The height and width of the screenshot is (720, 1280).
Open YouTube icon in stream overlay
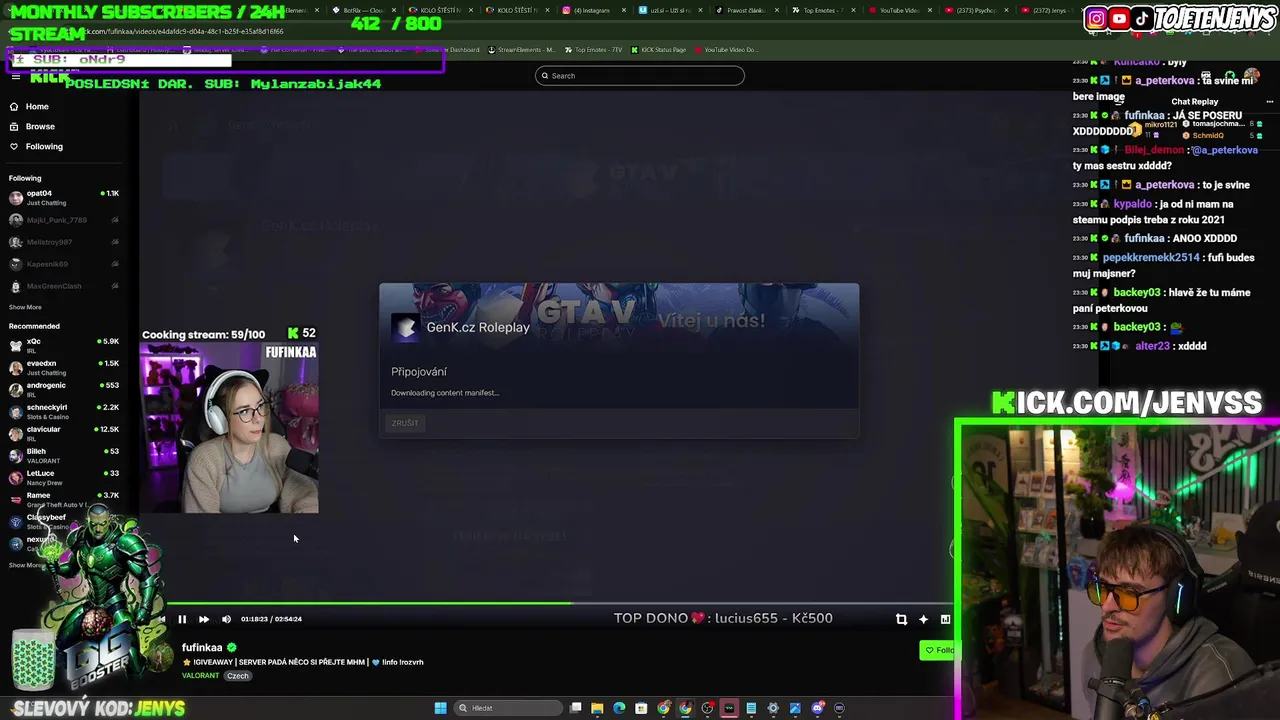pyautogui.click(x=1119, y=18)
